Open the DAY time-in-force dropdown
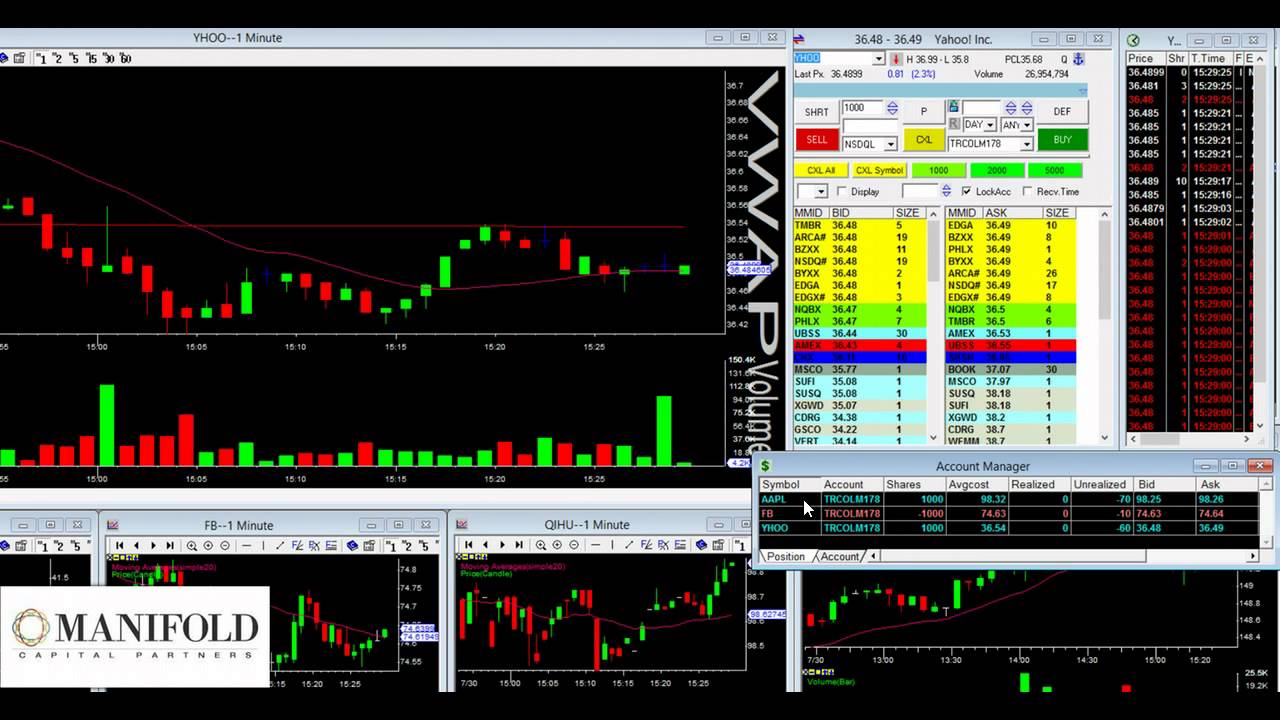1280x720 pixels. [x=990, y=124]
